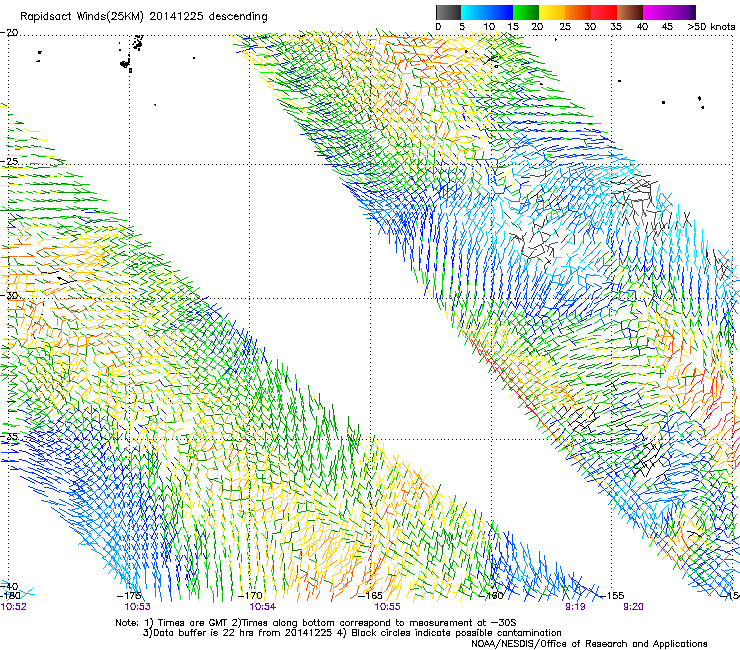
Task: Click the green 15-20 knots legend swatch
Action: pyautogui.click(x=526, y=12)
